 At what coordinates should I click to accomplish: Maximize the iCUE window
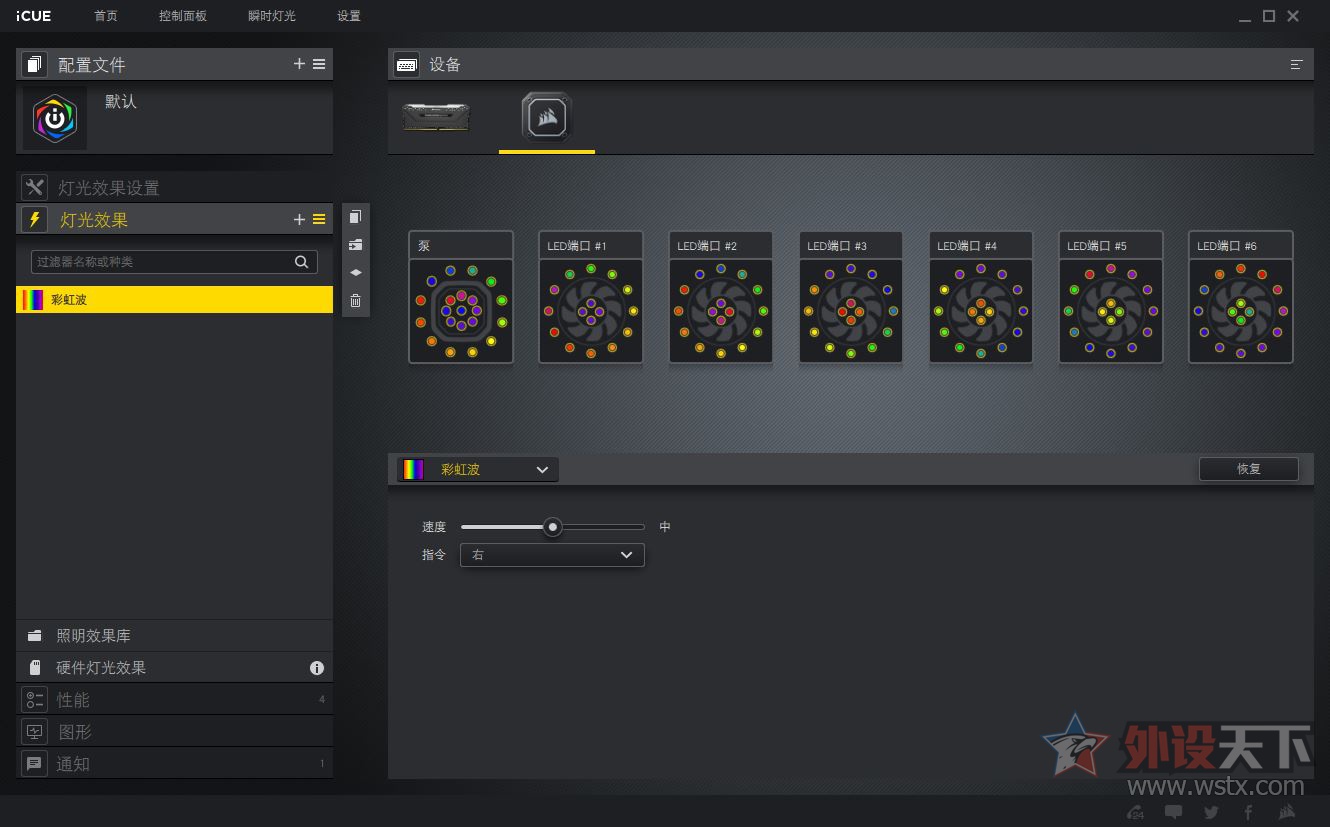click(1269, 16)
